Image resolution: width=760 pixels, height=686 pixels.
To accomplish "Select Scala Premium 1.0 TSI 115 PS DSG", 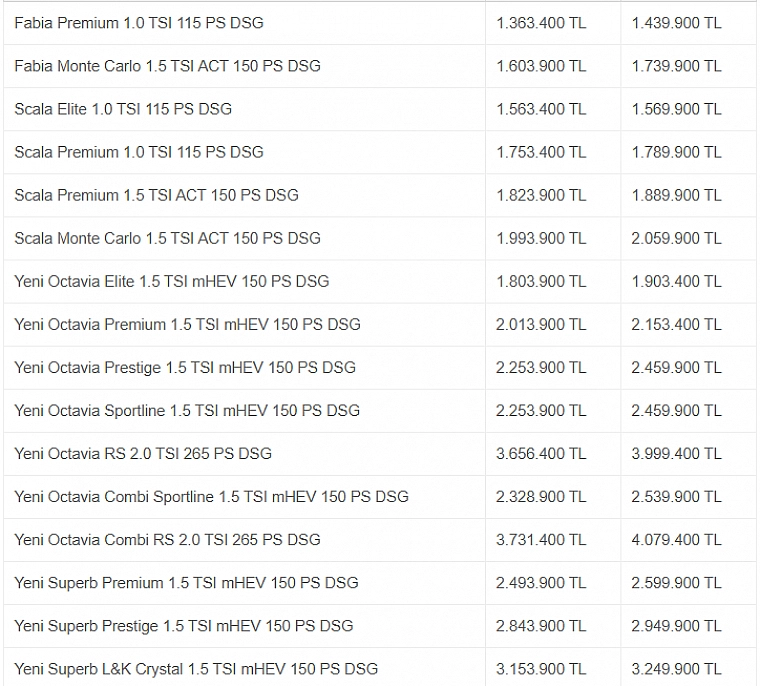I will pos(139,152).
